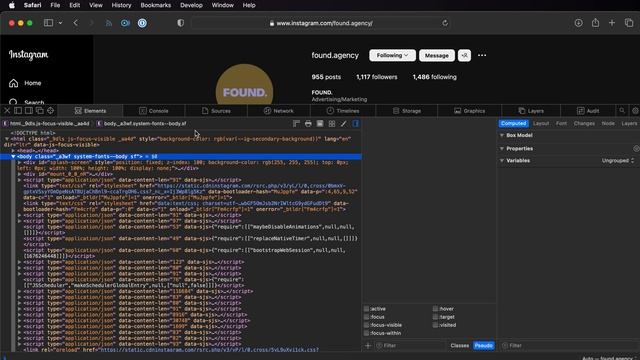Open the three-dot options on profile
Screen dimensions: 640x360
pyautogui.click(x=482, y=55)
